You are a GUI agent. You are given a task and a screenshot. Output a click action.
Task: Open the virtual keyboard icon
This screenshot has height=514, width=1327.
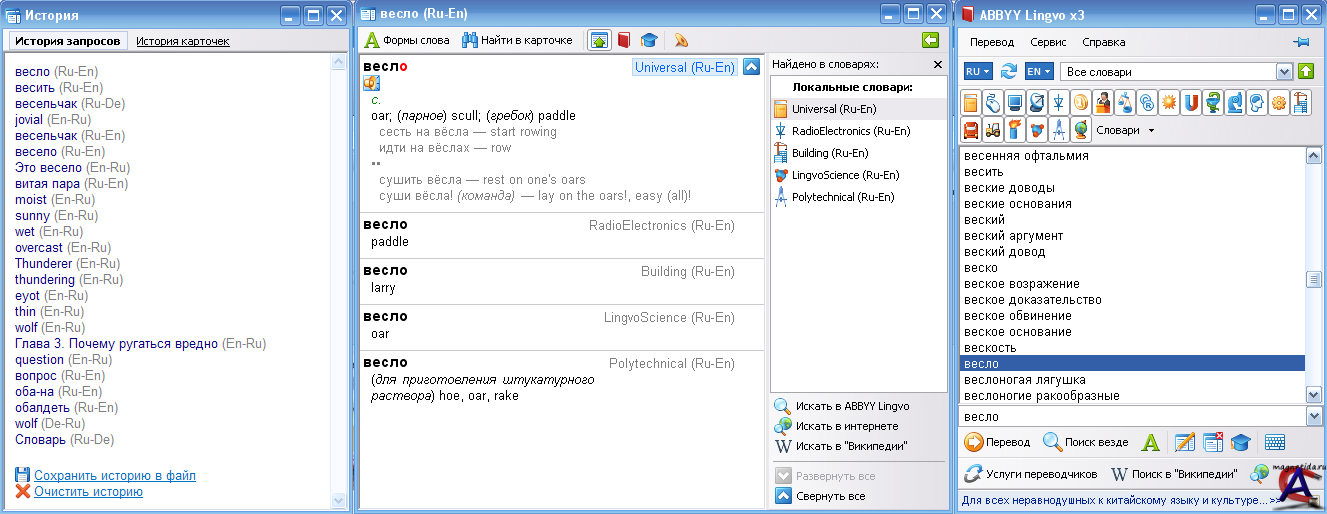1274,442
